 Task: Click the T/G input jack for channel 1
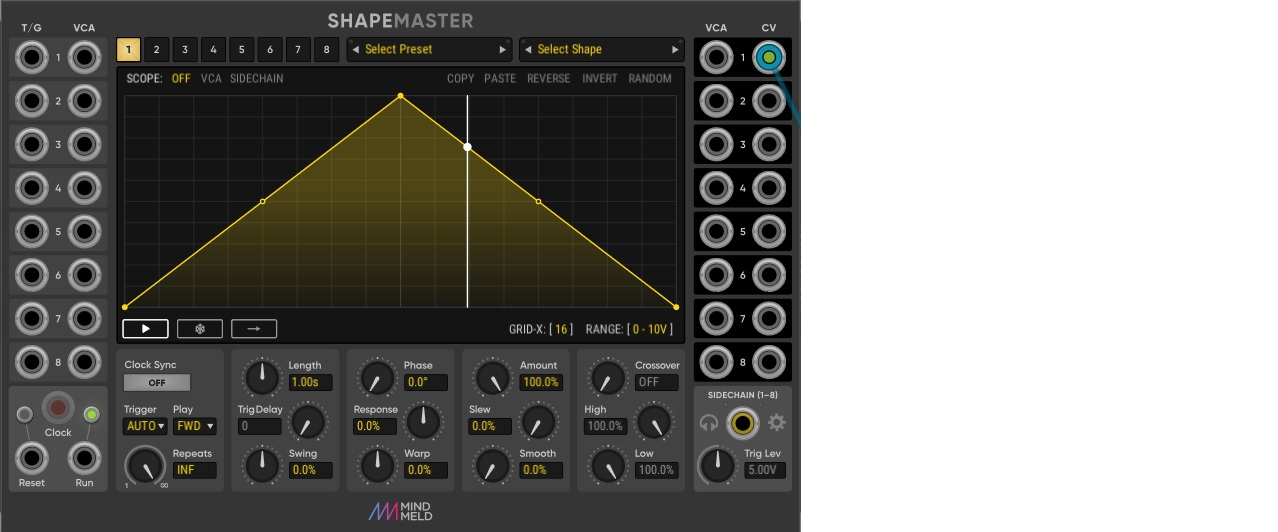[x=32, y=58]
